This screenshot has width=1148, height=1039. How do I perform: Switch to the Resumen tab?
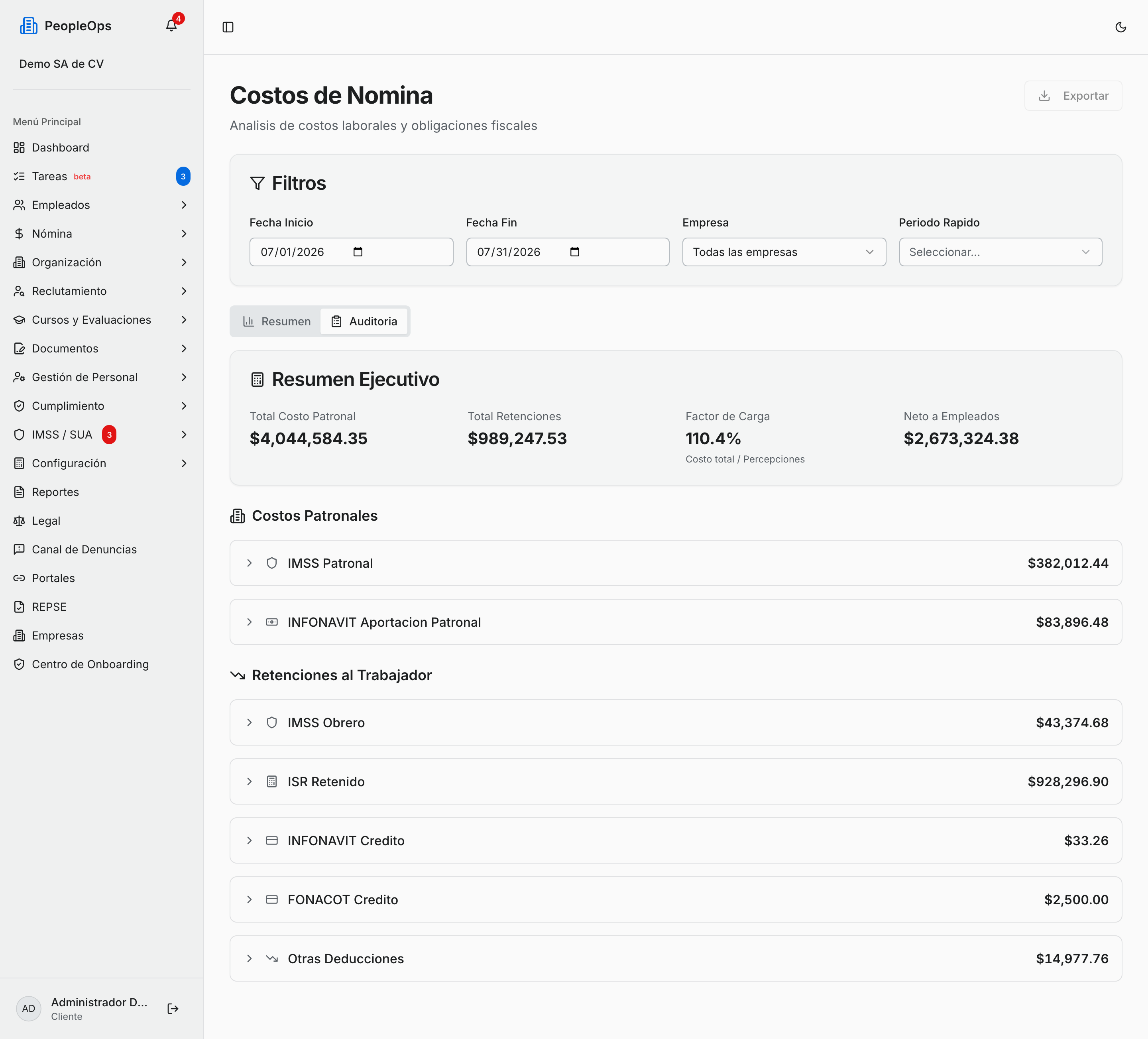[x=277, y=321]
